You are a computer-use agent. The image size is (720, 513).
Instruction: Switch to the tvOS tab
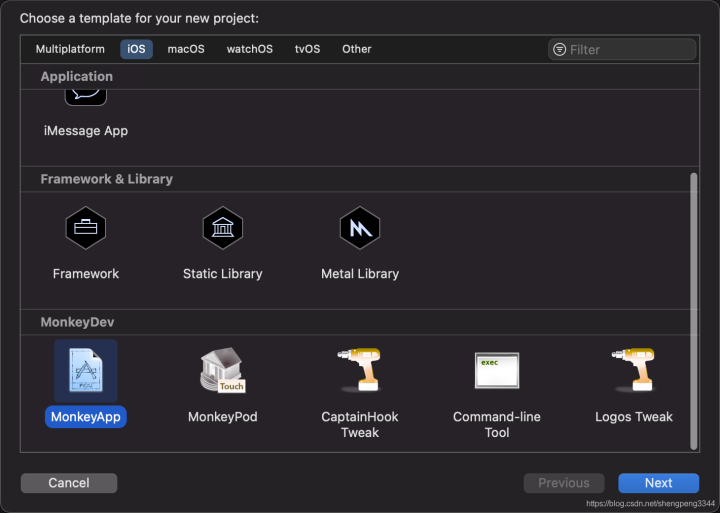[308, 49]
